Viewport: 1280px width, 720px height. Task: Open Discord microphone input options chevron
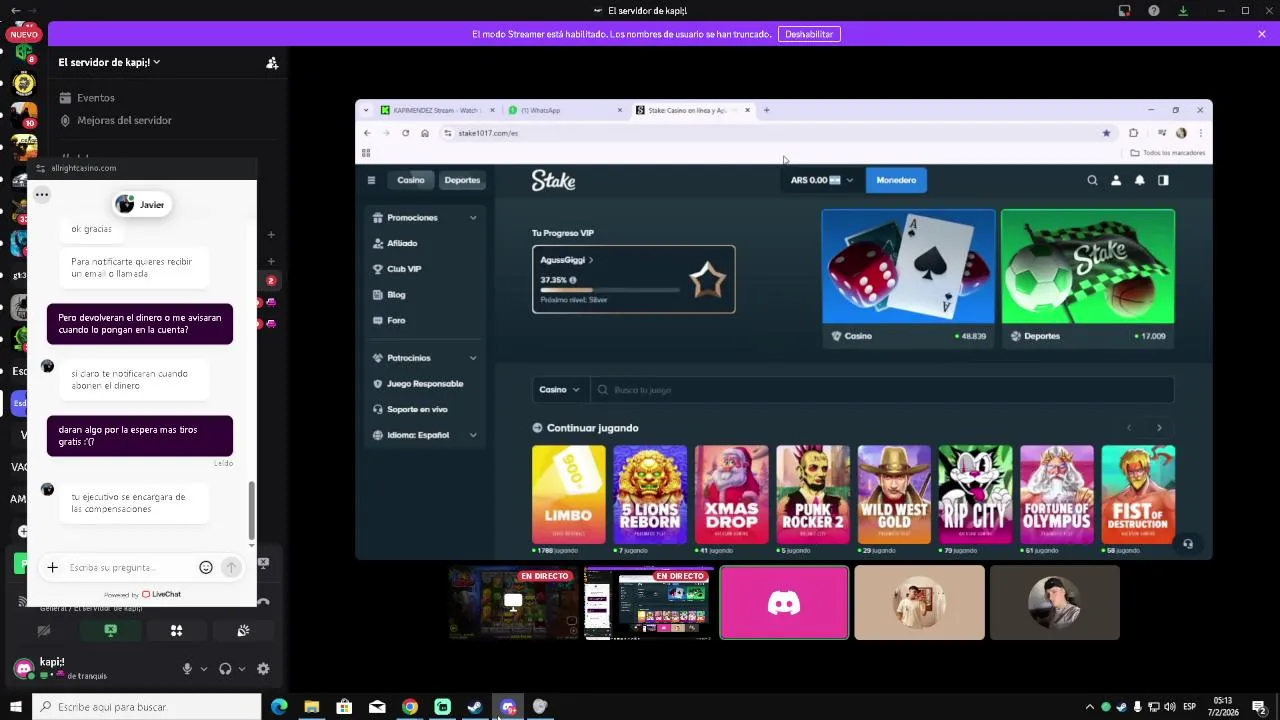(204, 669)
